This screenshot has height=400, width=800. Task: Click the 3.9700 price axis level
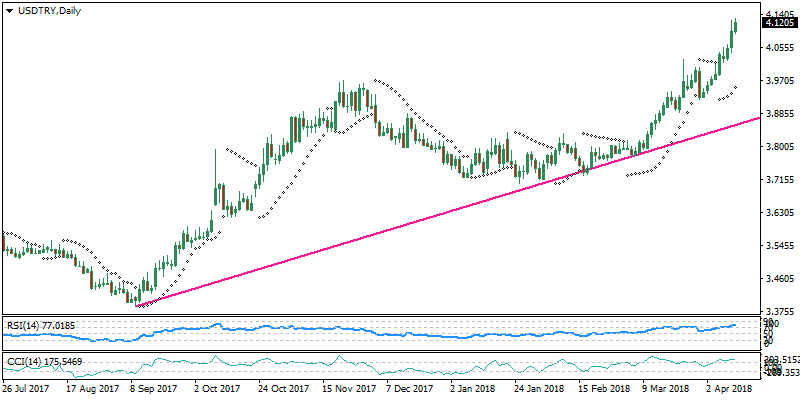780,81
